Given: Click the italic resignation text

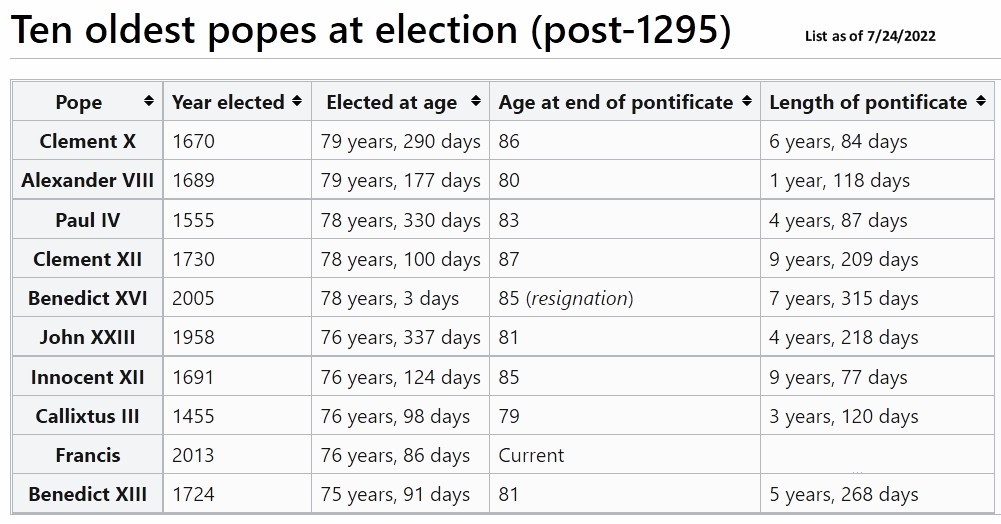Looking at the screenshot, I should (x=580, y=298).
